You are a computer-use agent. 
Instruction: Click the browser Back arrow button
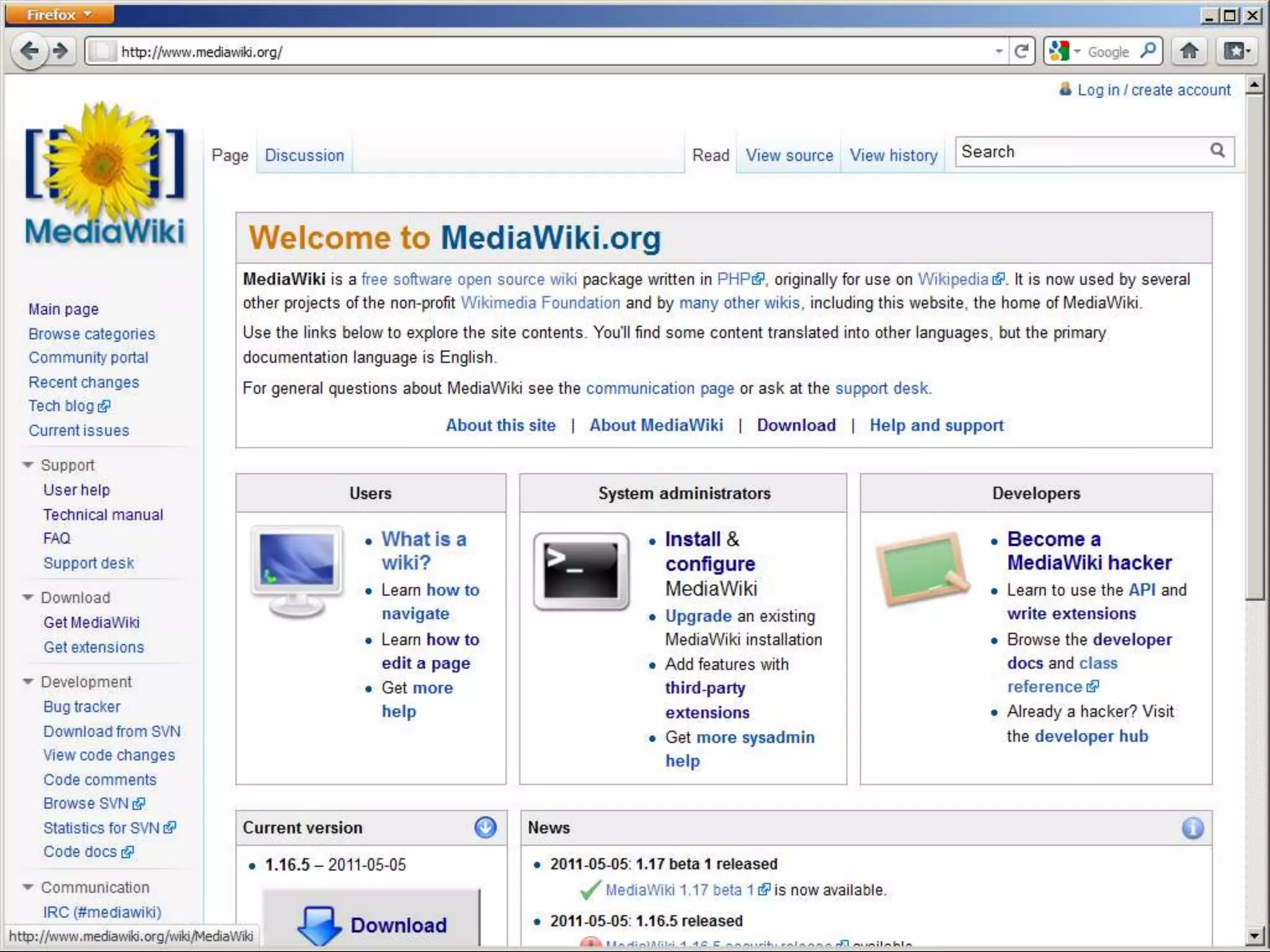[x=29, y=51]
